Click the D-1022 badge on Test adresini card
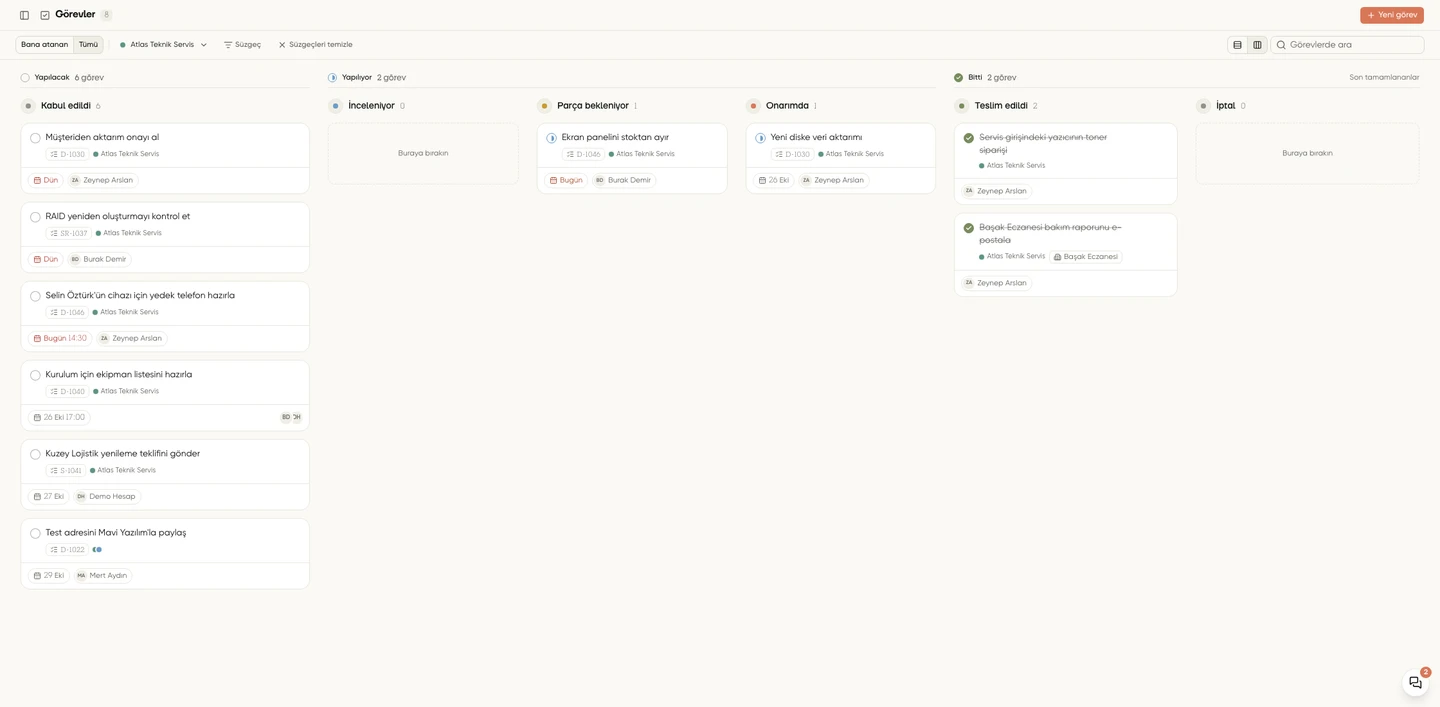The image size is (1440, 707). pyautogui.click(x=67, y=550)
